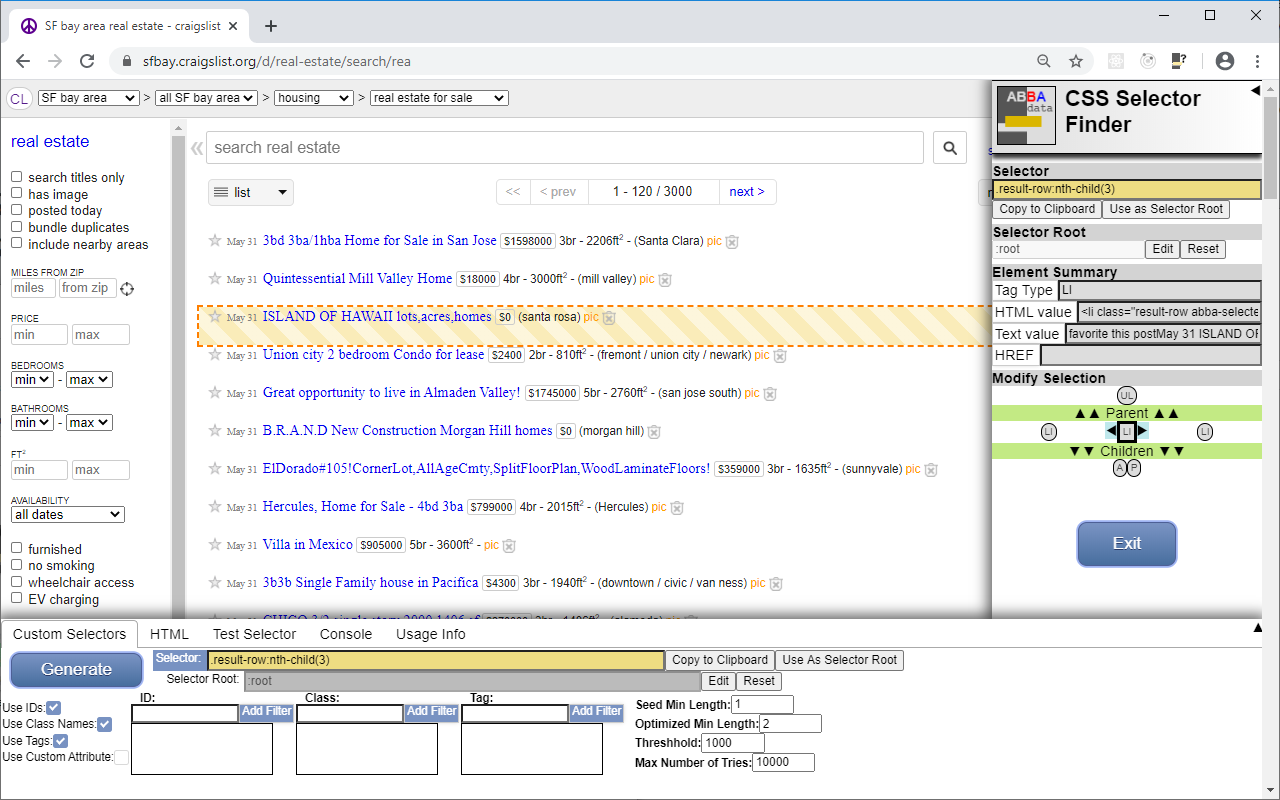Image resolution: width=1280 pixels, height=800 pixels.
Task: Click the Threshhold input field
Action: [x=733, y=743]
